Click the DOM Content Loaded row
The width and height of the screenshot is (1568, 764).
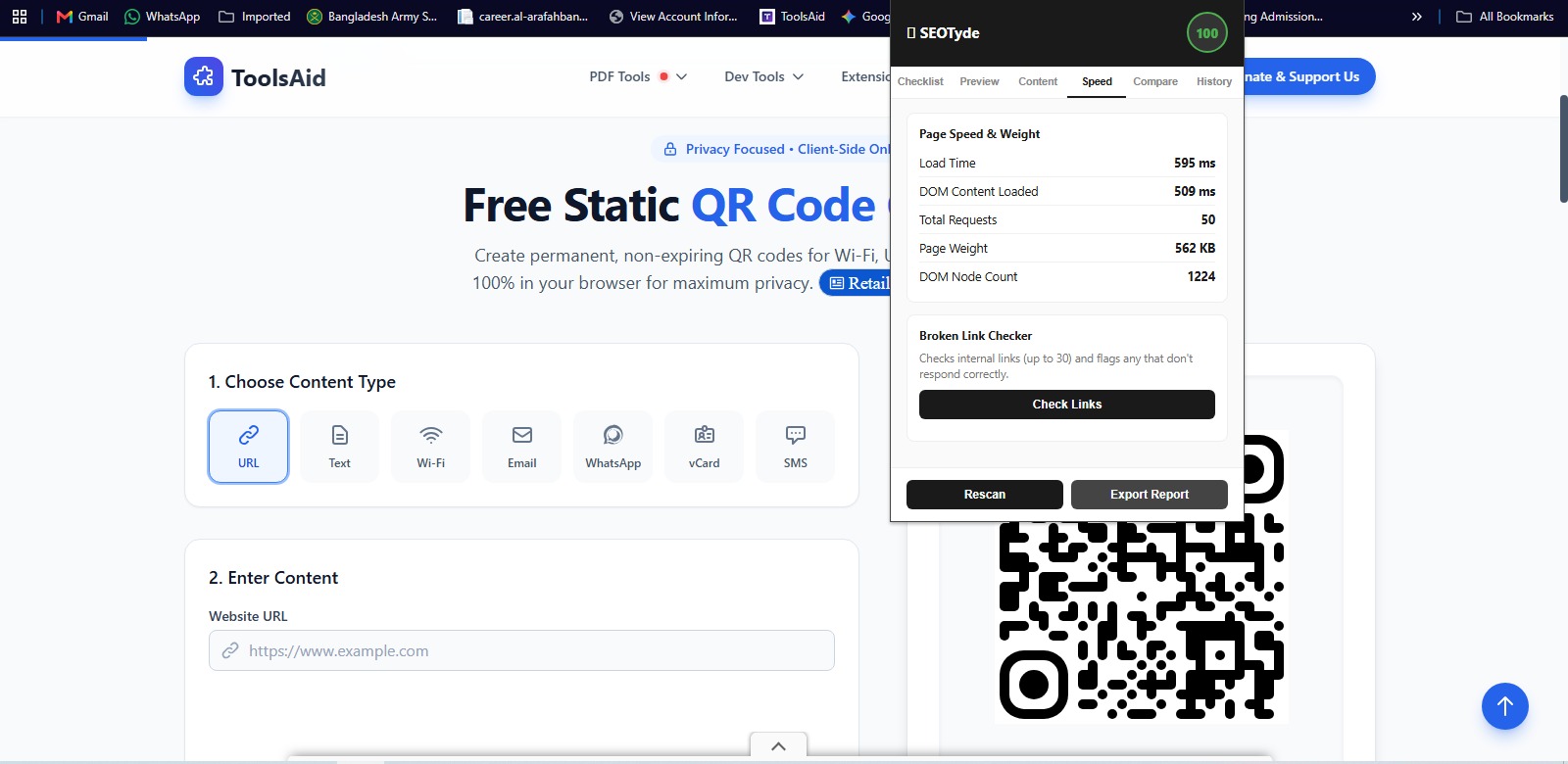click(x=1067, y=192)
